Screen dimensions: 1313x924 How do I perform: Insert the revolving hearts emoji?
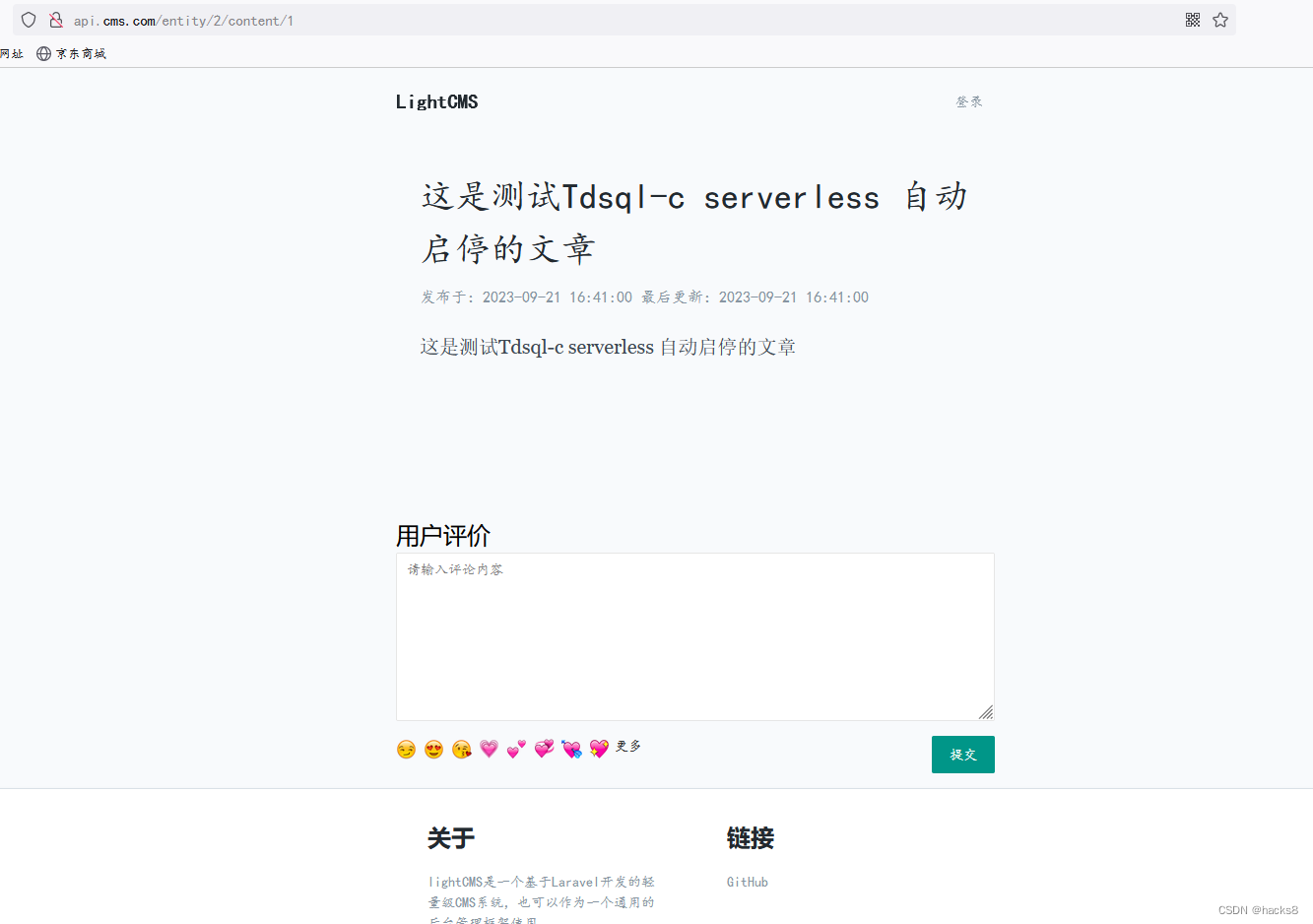(544, 749)
